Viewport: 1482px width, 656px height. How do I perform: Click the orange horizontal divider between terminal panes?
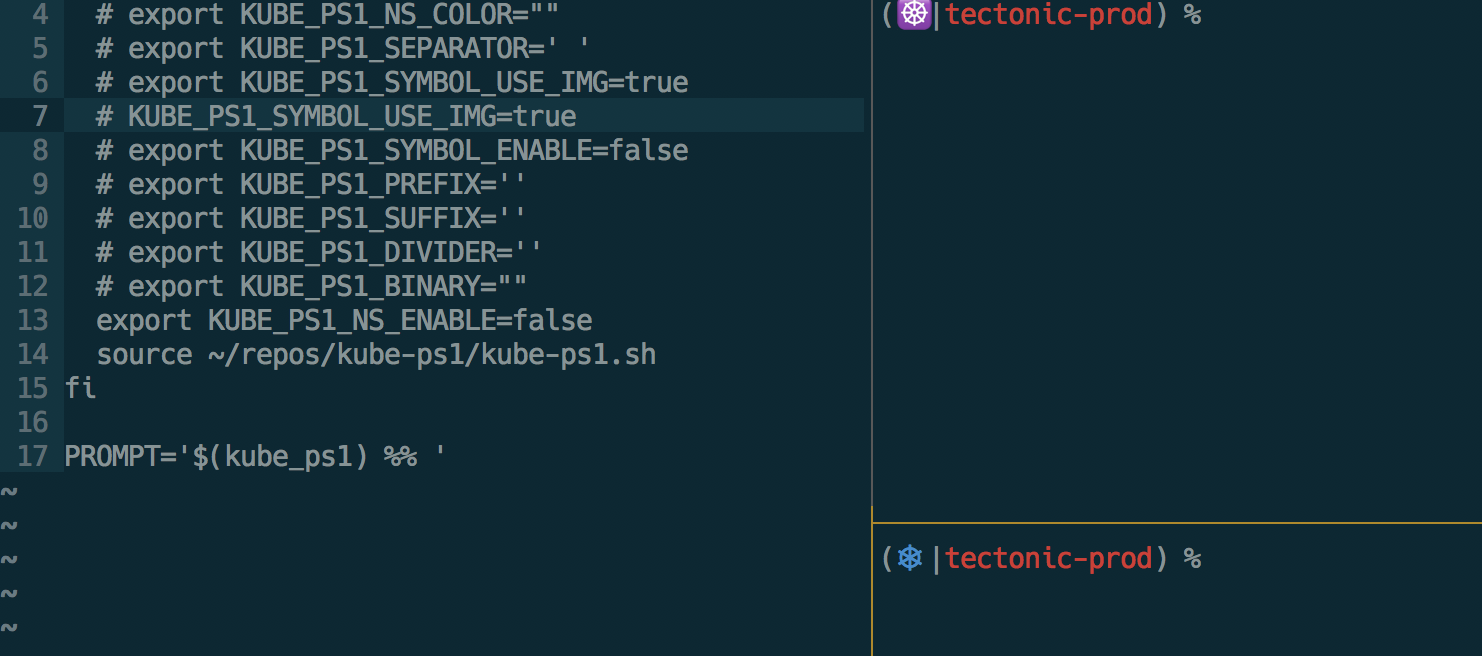(x=1176, y=522)
